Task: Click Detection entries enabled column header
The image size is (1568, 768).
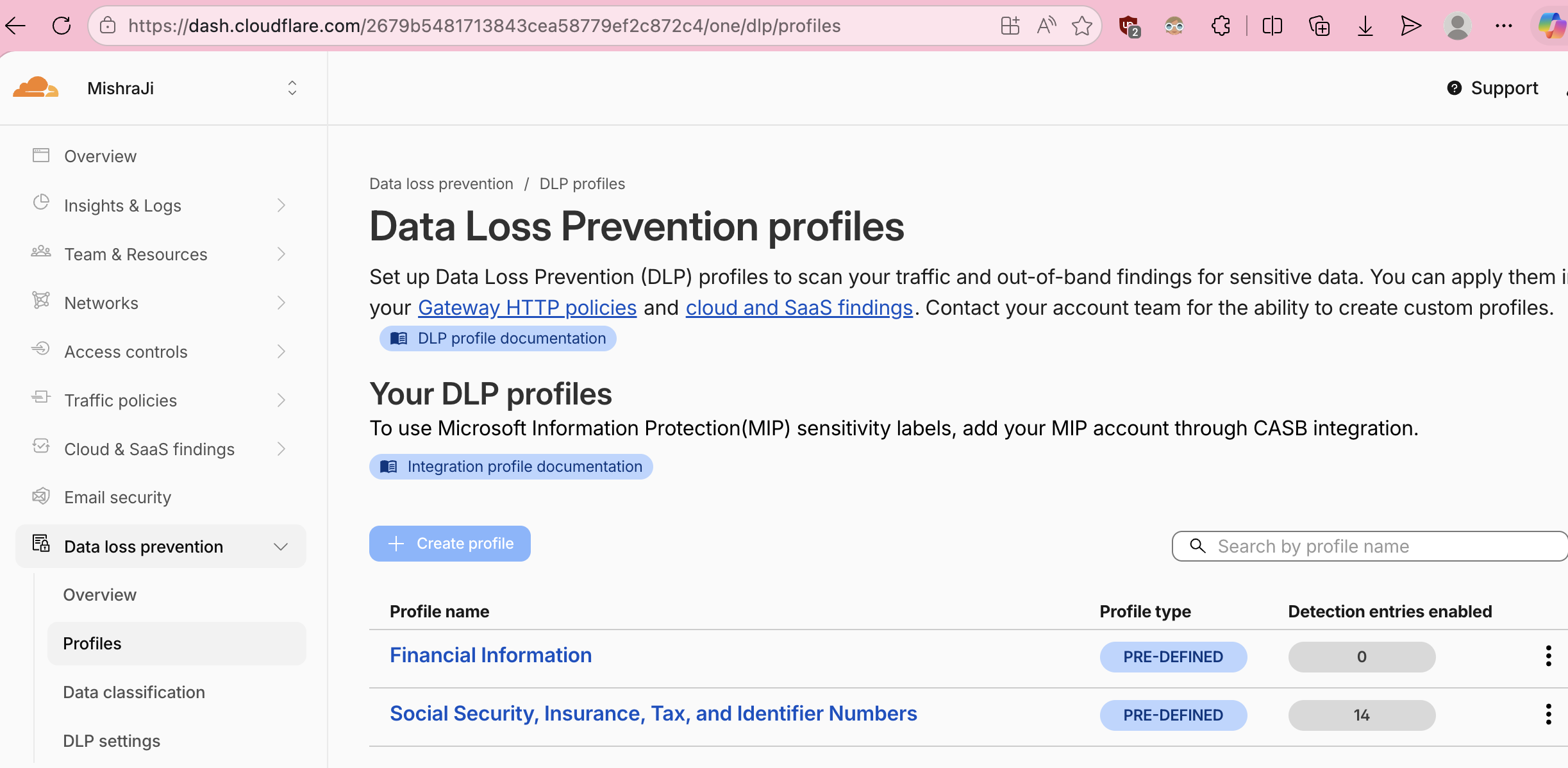Action: tap(1390, 611)
